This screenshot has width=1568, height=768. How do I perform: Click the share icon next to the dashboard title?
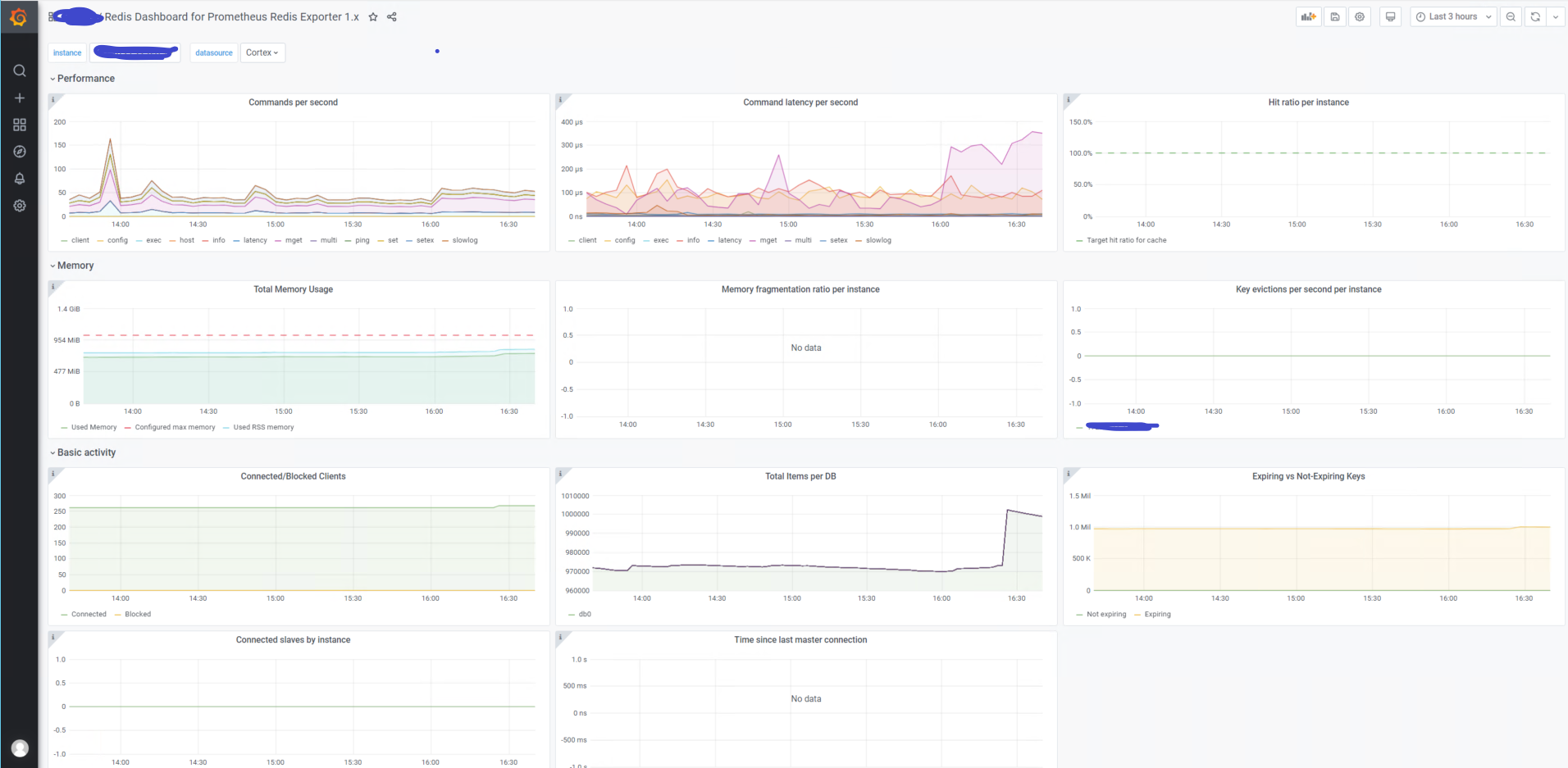(x=391, y=16)
